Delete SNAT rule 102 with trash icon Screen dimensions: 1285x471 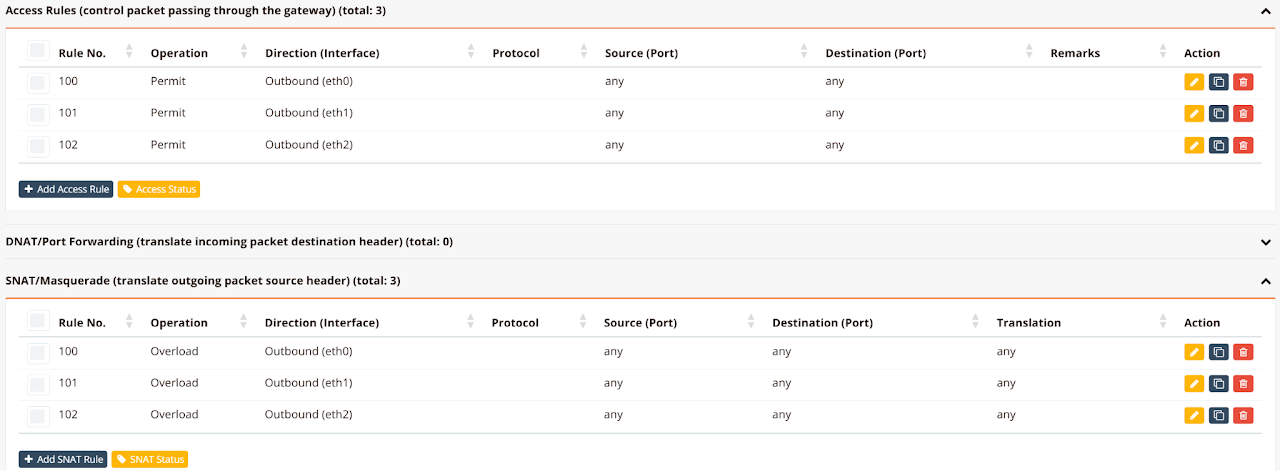[1243, 416]
